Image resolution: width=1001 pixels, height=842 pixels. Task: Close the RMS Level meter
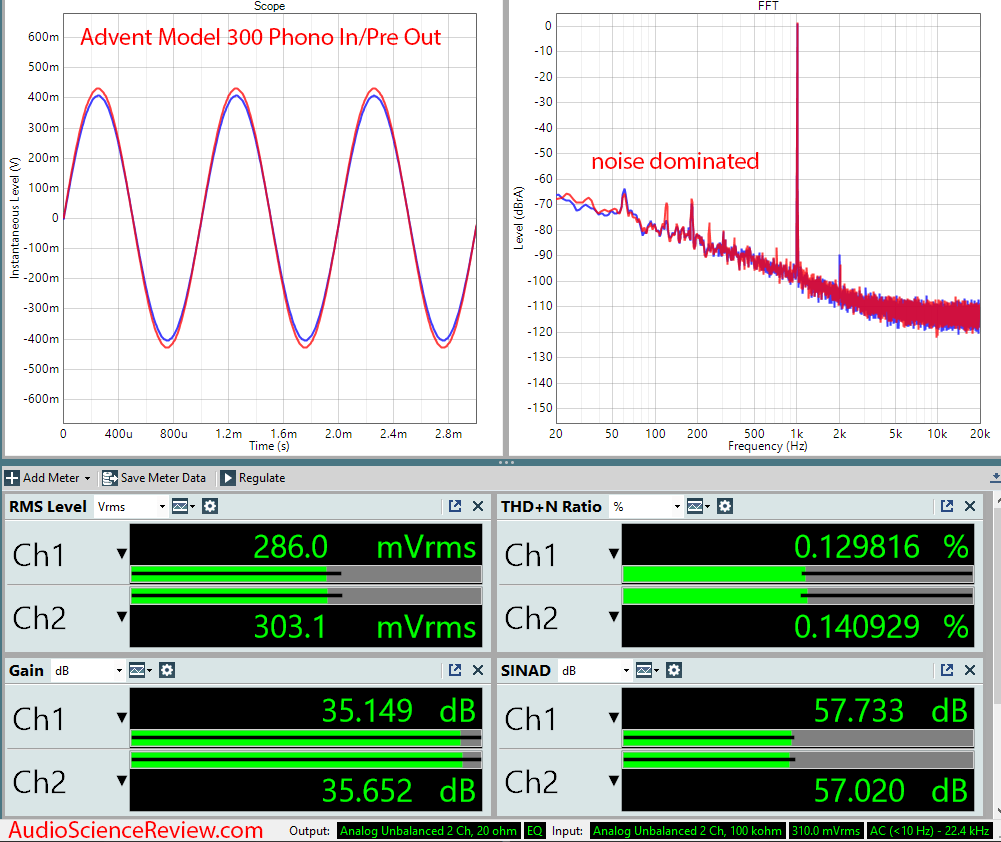pyautogui.click(x=478, y=506)
